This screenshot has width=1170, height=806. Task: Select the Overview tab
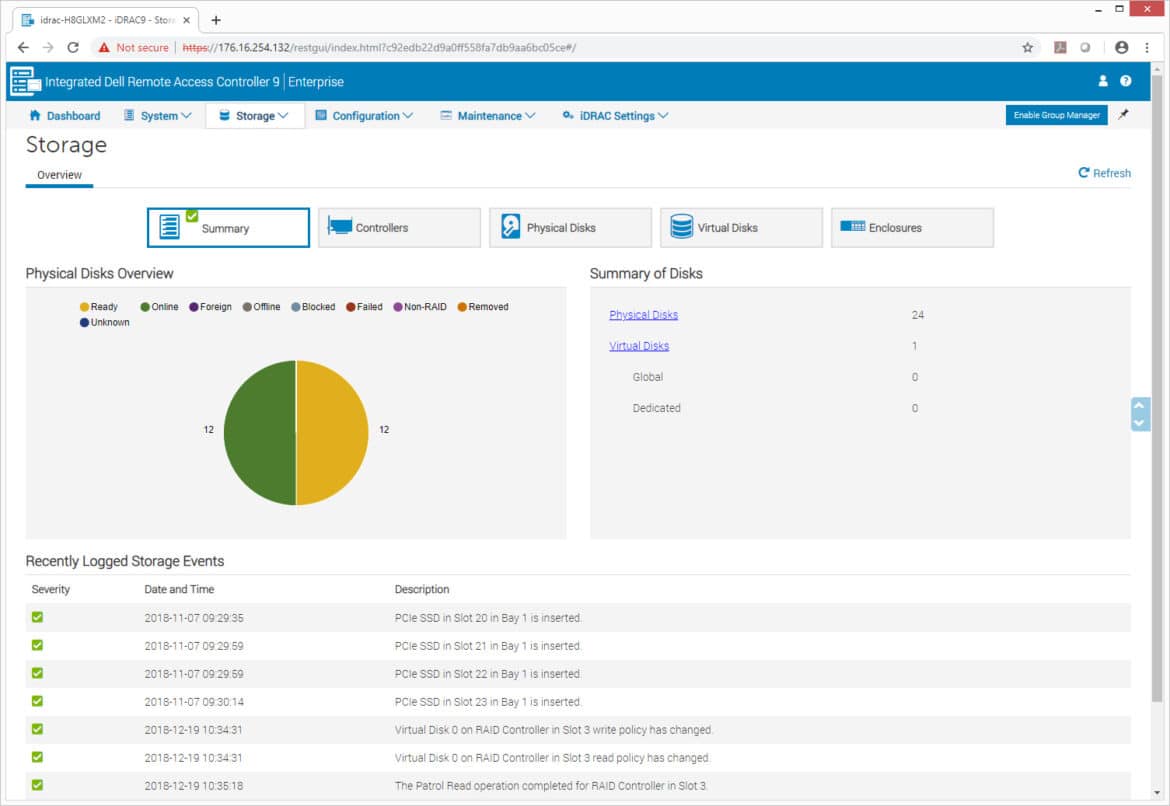click(60, 175)
